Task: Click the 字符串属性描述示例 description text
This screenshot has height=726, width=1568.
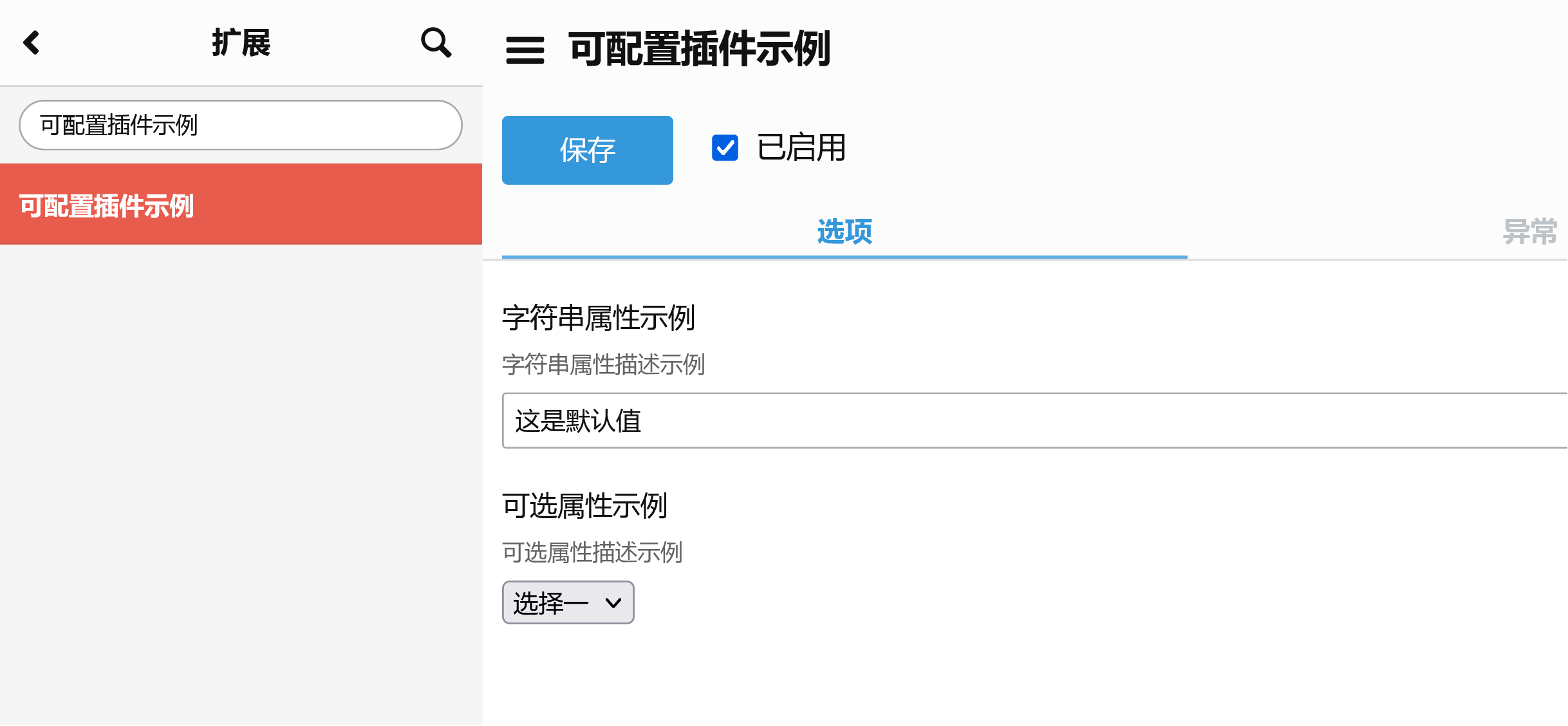Action: pos(603,365)
